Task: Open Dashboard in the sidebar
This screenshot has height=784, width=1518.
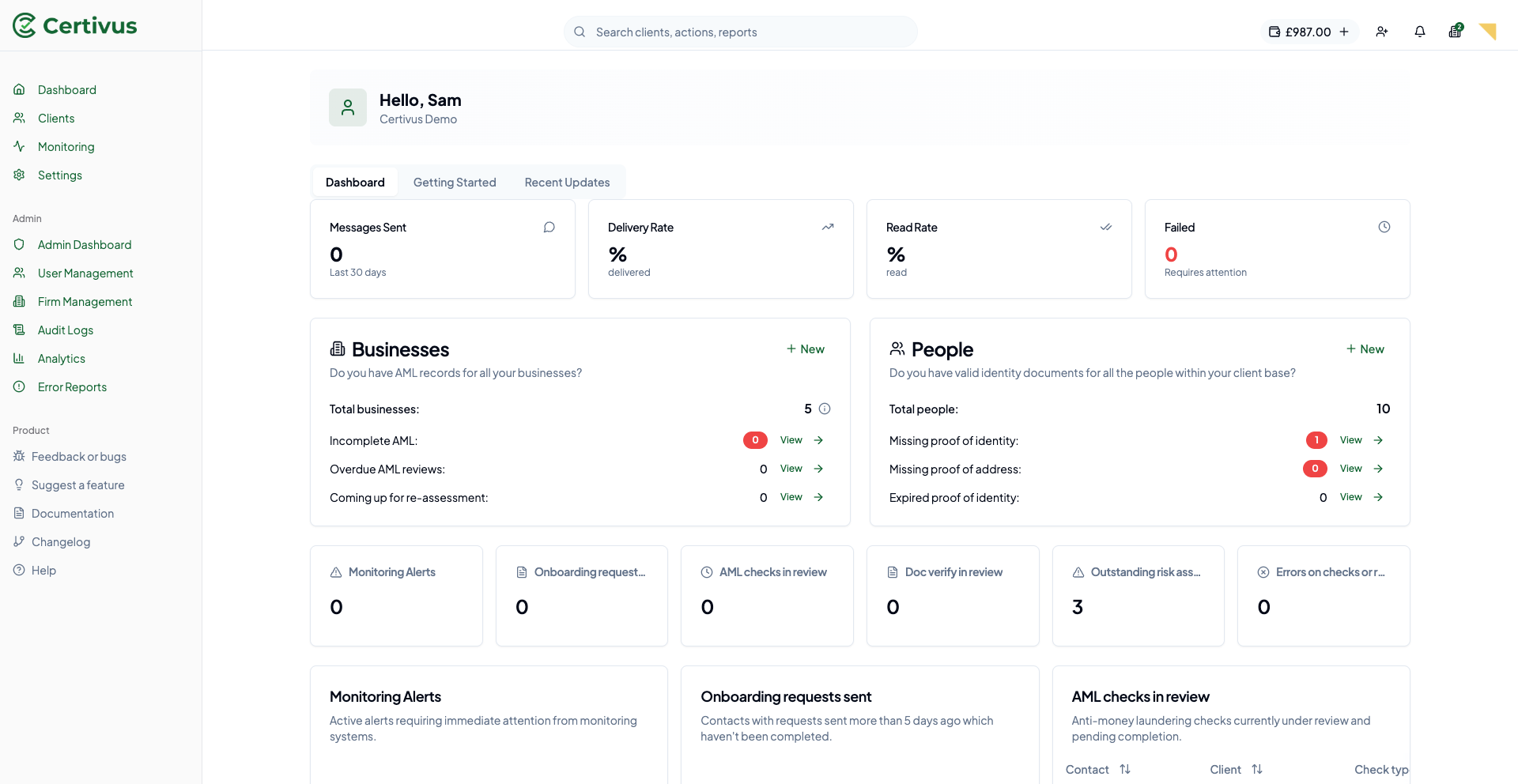Action: coord(66,90)
